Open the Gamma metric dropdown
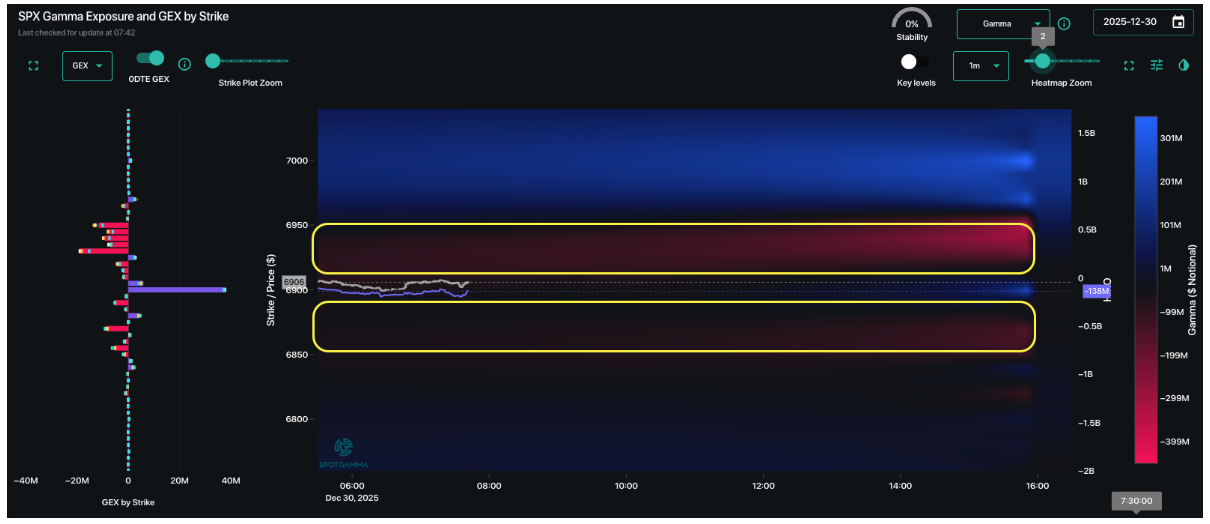 [x=1003, y=23]
